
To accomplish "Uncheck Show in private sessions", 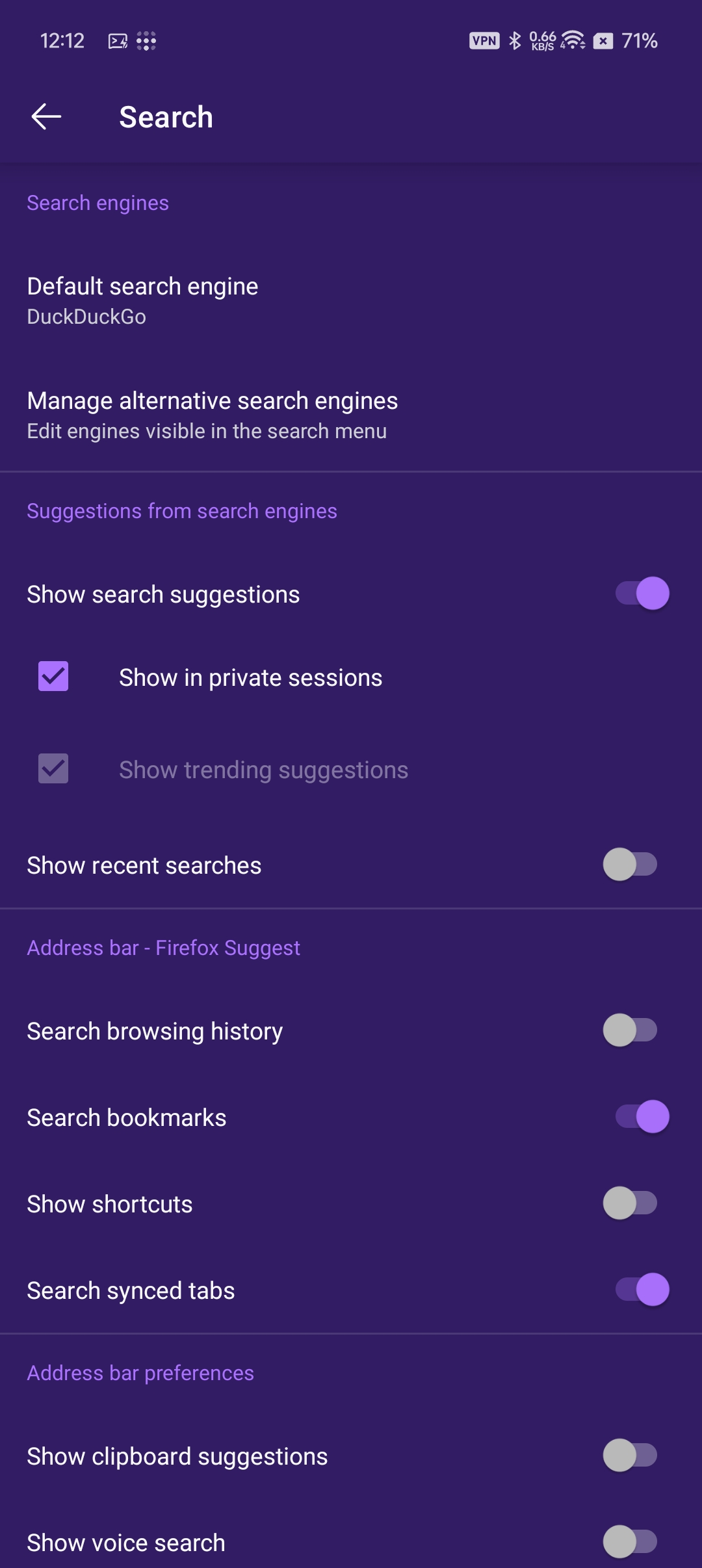I will click(x=53, y=677).
